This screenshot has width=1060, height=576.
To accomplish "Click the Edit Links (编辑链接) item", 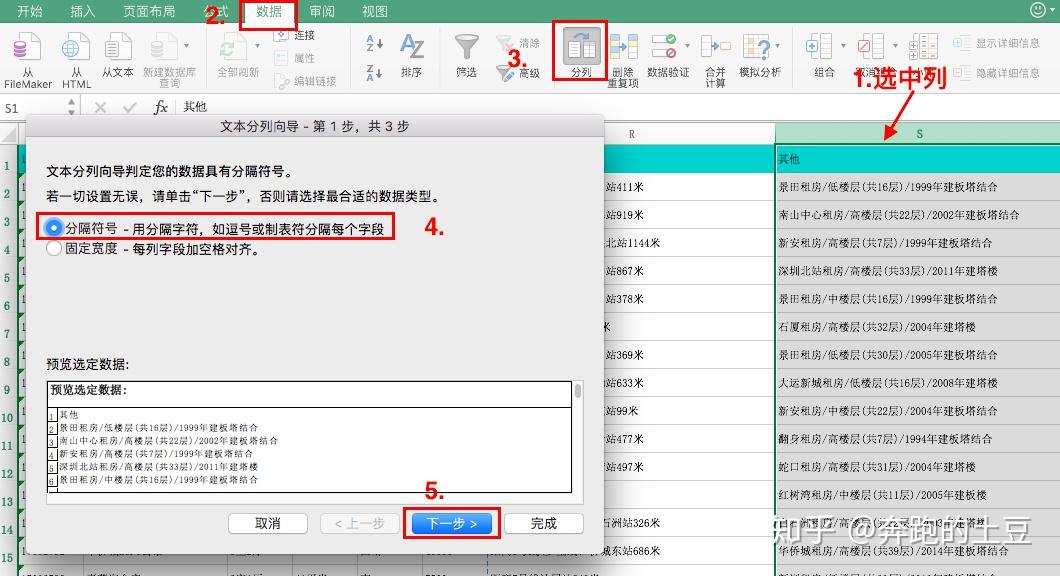I will (305, 81).
